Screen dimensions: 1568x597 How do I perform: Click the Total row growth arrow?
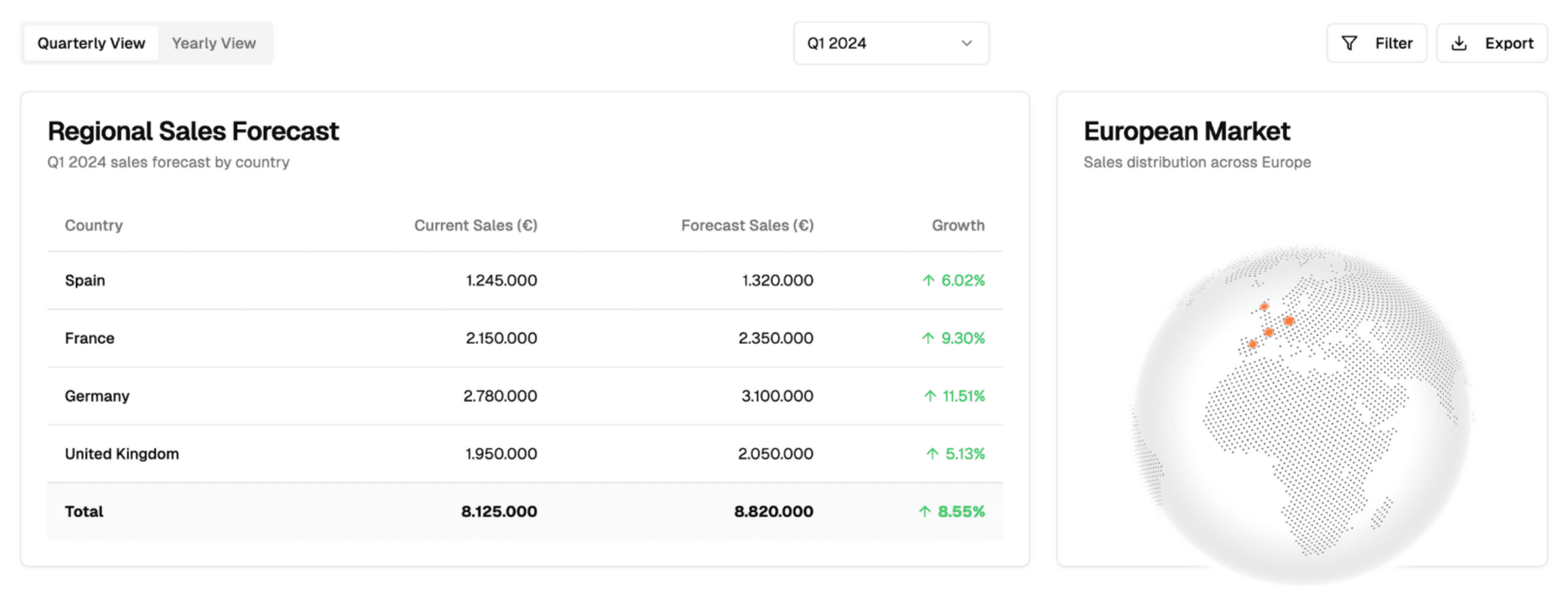(x=924, y=511)
